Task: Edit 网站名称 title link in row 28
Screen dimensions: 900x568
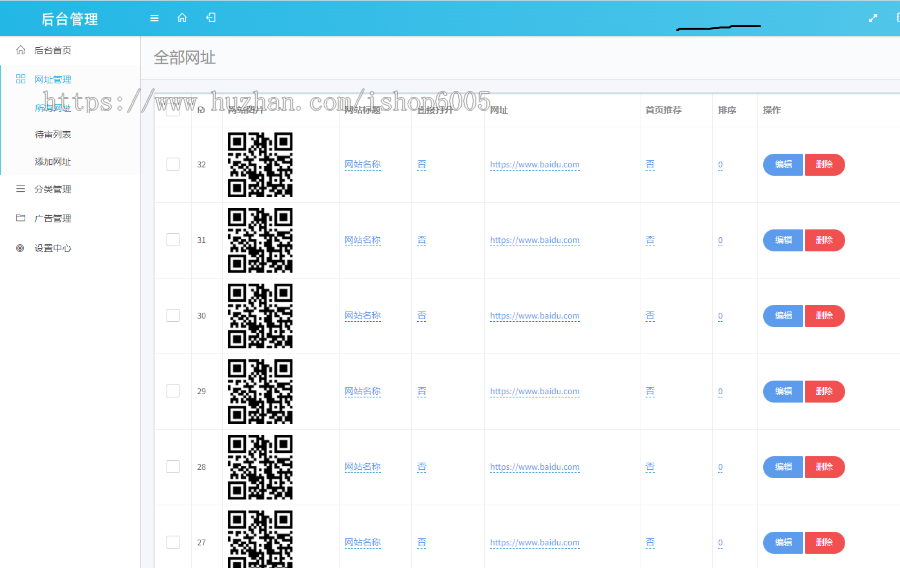Action: tap(363, 467)
